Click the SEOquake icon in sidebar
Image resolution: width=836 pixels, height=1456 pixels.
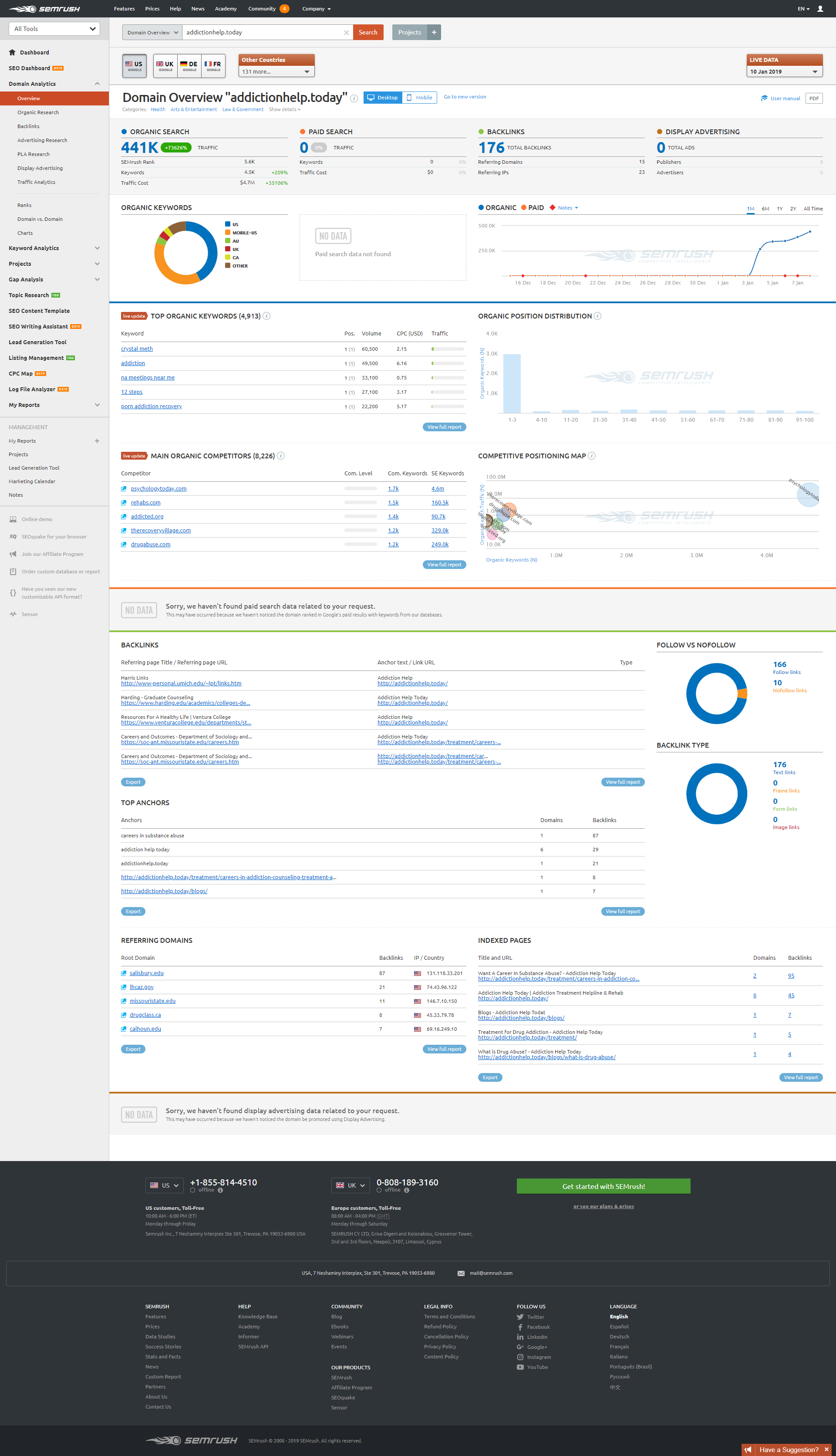click(x=13, y=537)
